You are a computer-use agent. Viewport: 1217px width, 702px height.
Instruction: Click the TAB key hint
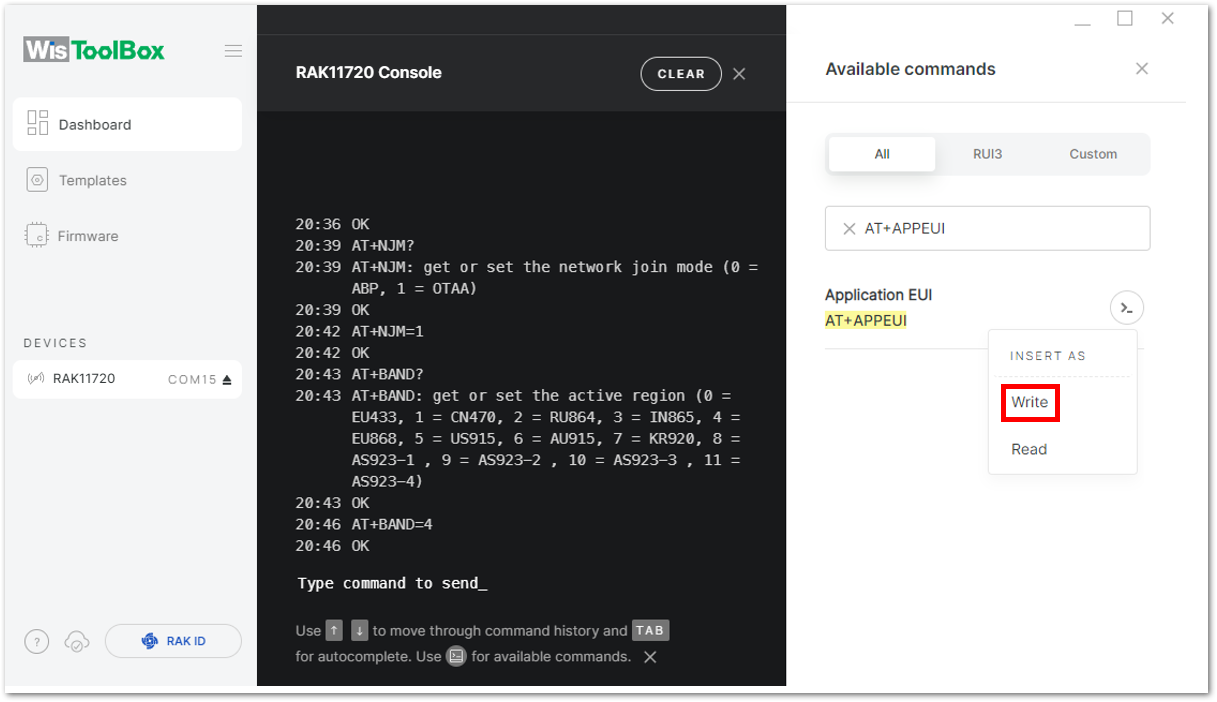(650, 631)
